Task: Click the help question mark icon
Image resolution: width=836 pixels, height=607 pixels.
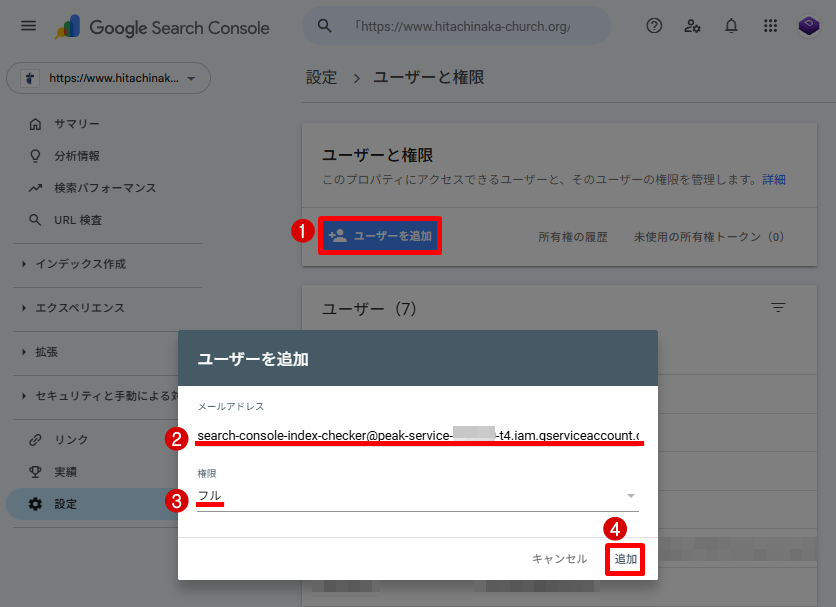Action: (654, 26)
